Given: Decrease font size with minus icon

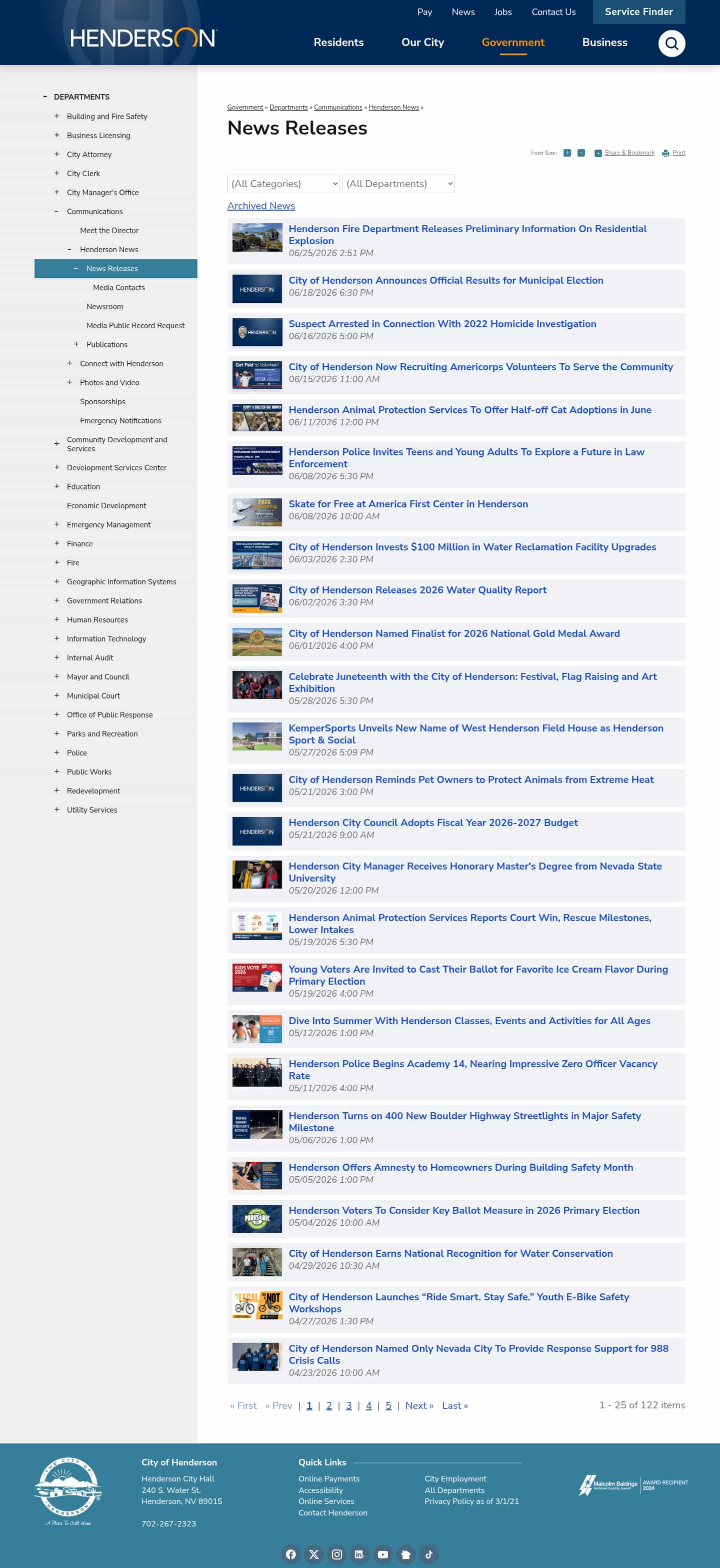Looking at the screenshot, I should click(x=580, y=153).
